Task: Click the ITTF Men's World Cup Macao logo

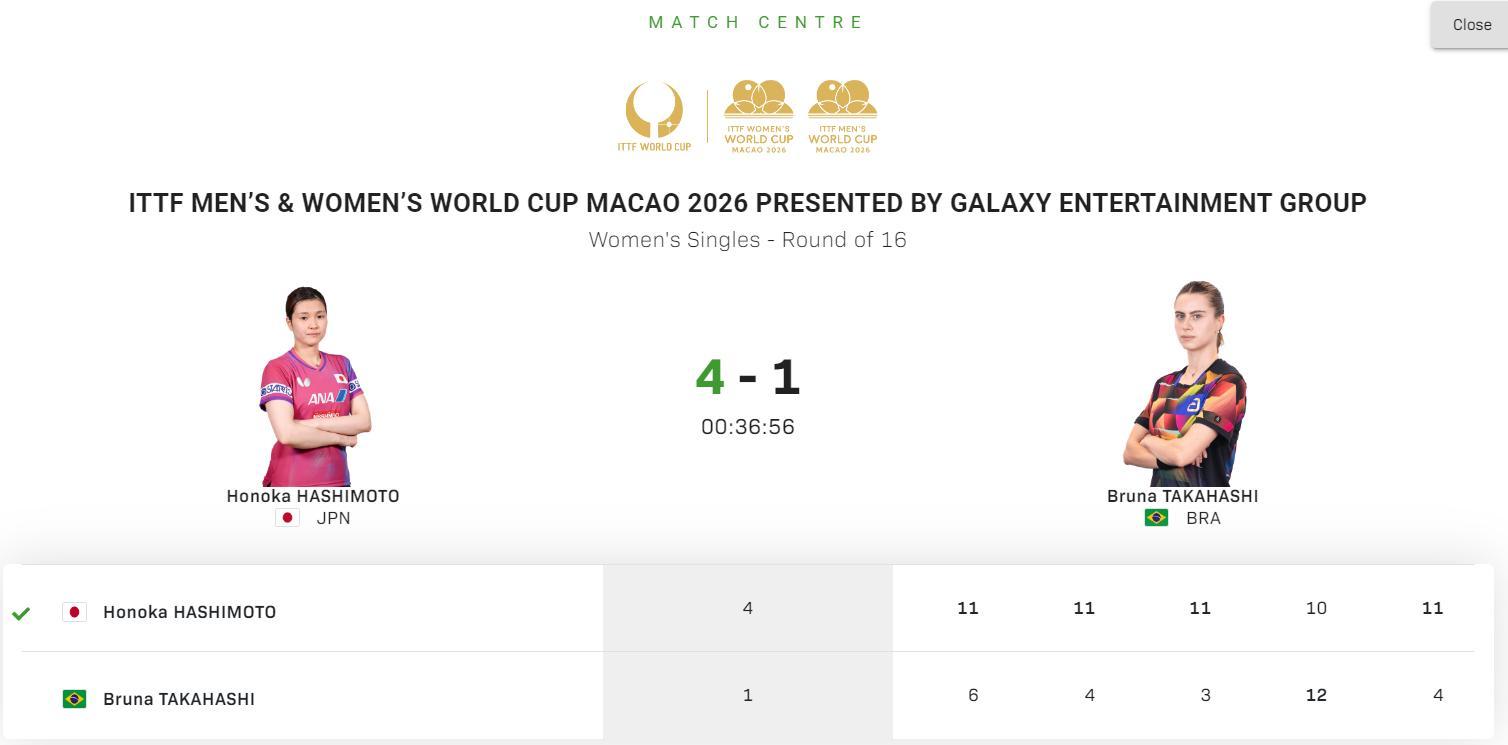Action: pyautogui.click(x=843, y=117)
